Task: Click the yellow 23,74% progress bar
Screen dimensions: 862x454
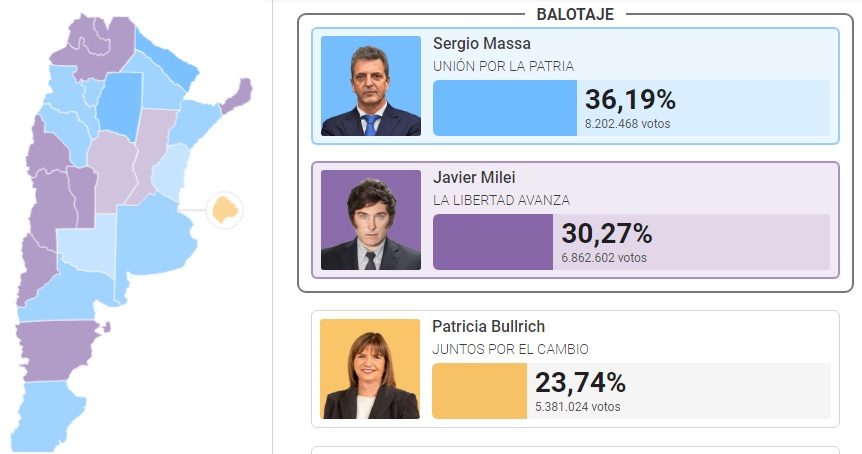Action: click(479, 391)
